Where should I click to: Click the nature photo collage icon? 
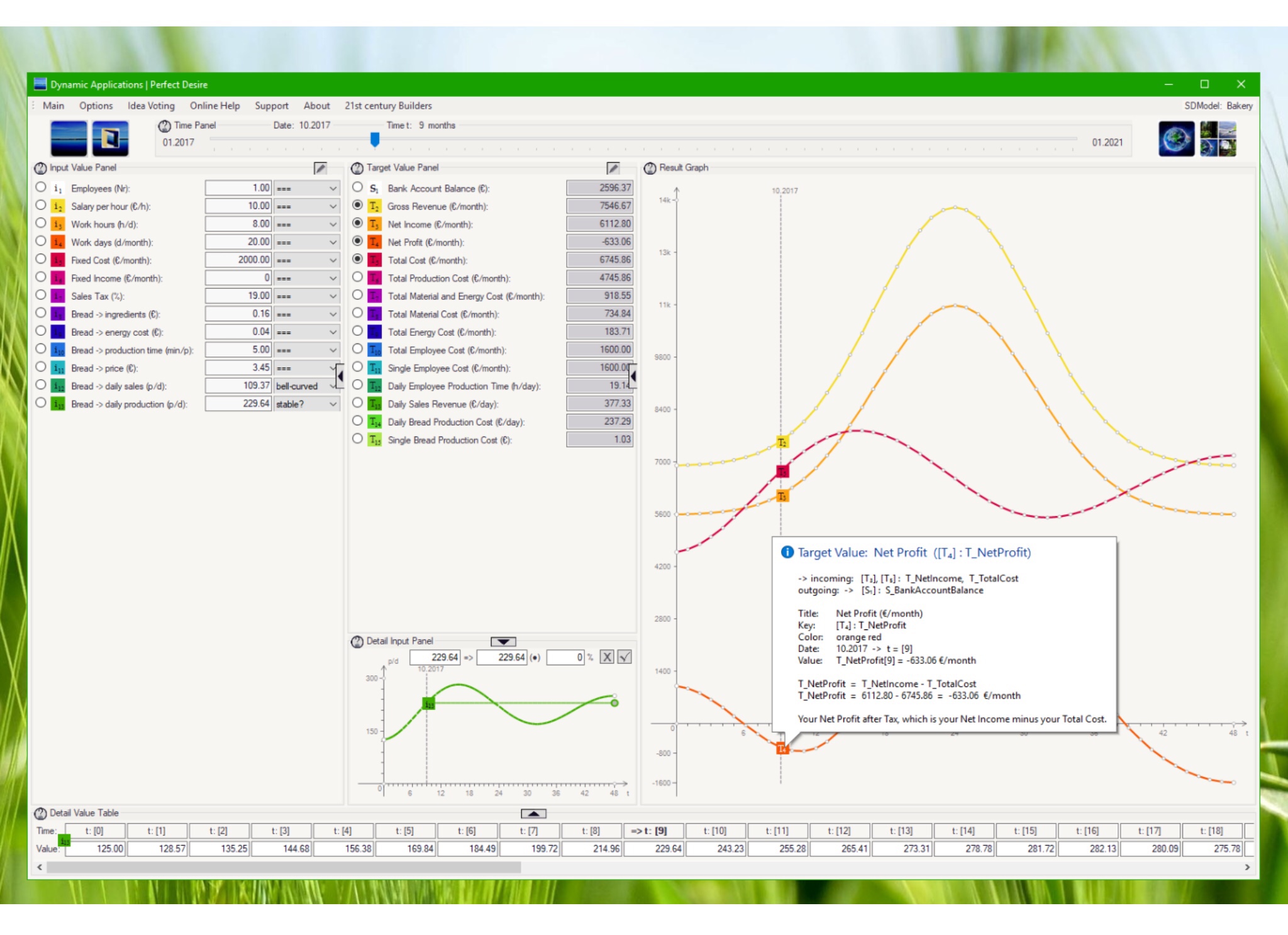[1218, 138]
